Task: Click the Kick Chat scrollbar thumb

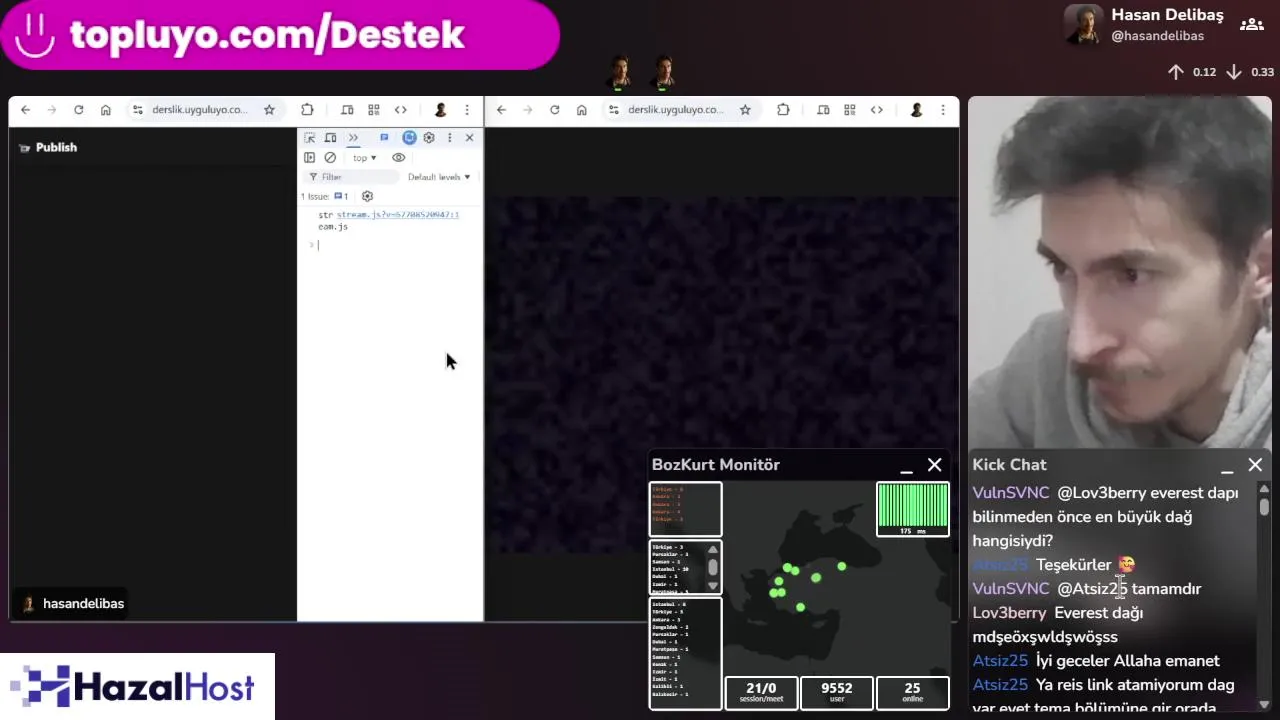Action: click(x=1264, y=506)
